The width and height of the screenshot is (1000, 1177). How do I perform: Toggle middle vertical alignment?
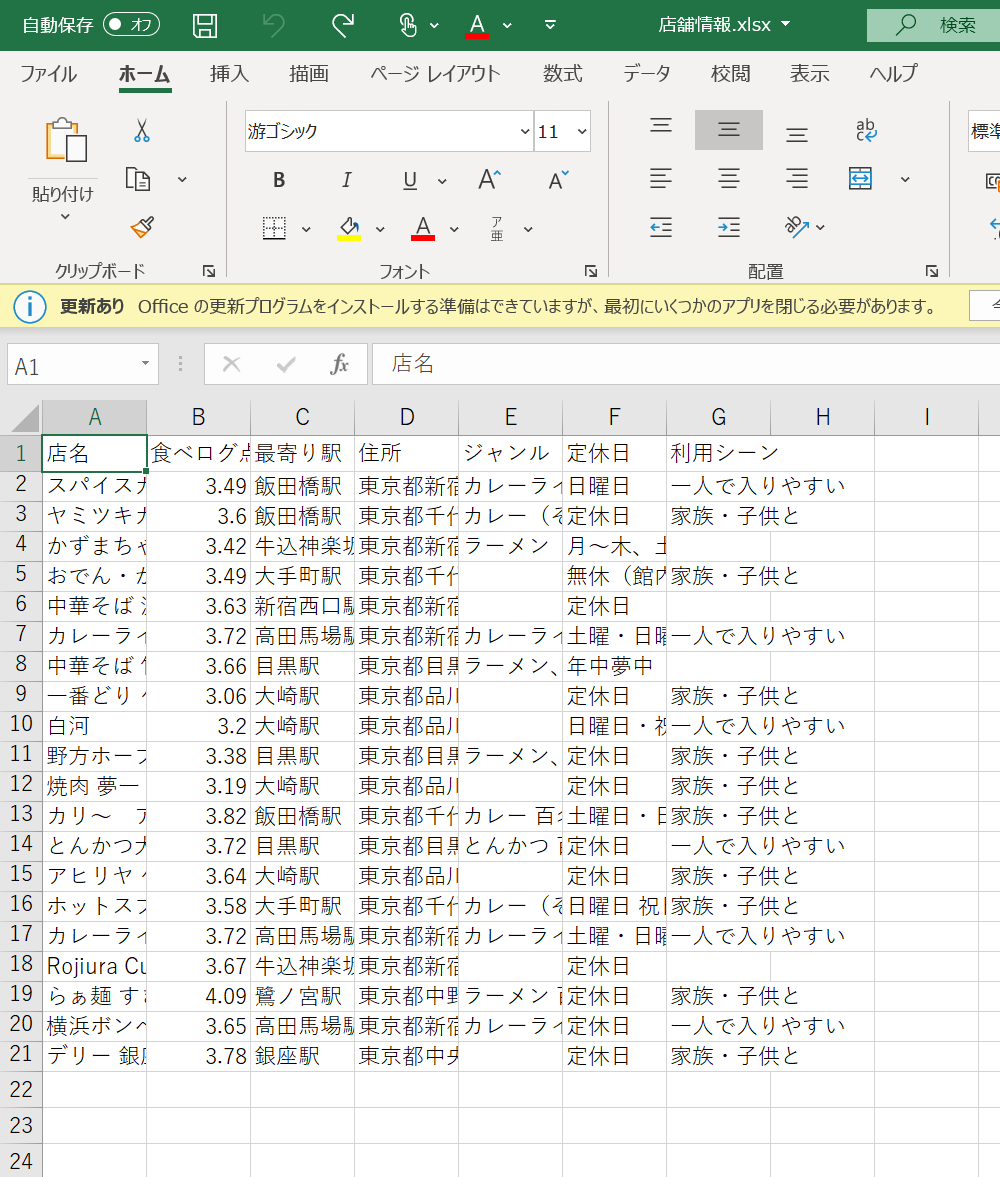(x=728, y=130)
